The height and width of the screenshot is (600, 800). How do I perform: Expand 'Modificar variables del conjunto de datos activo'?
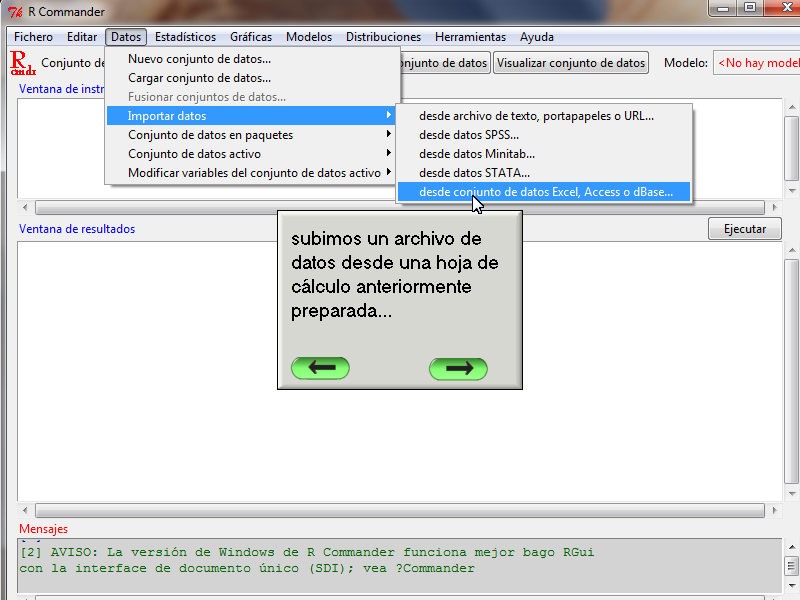pyautogui.click(x=254, y=173)
